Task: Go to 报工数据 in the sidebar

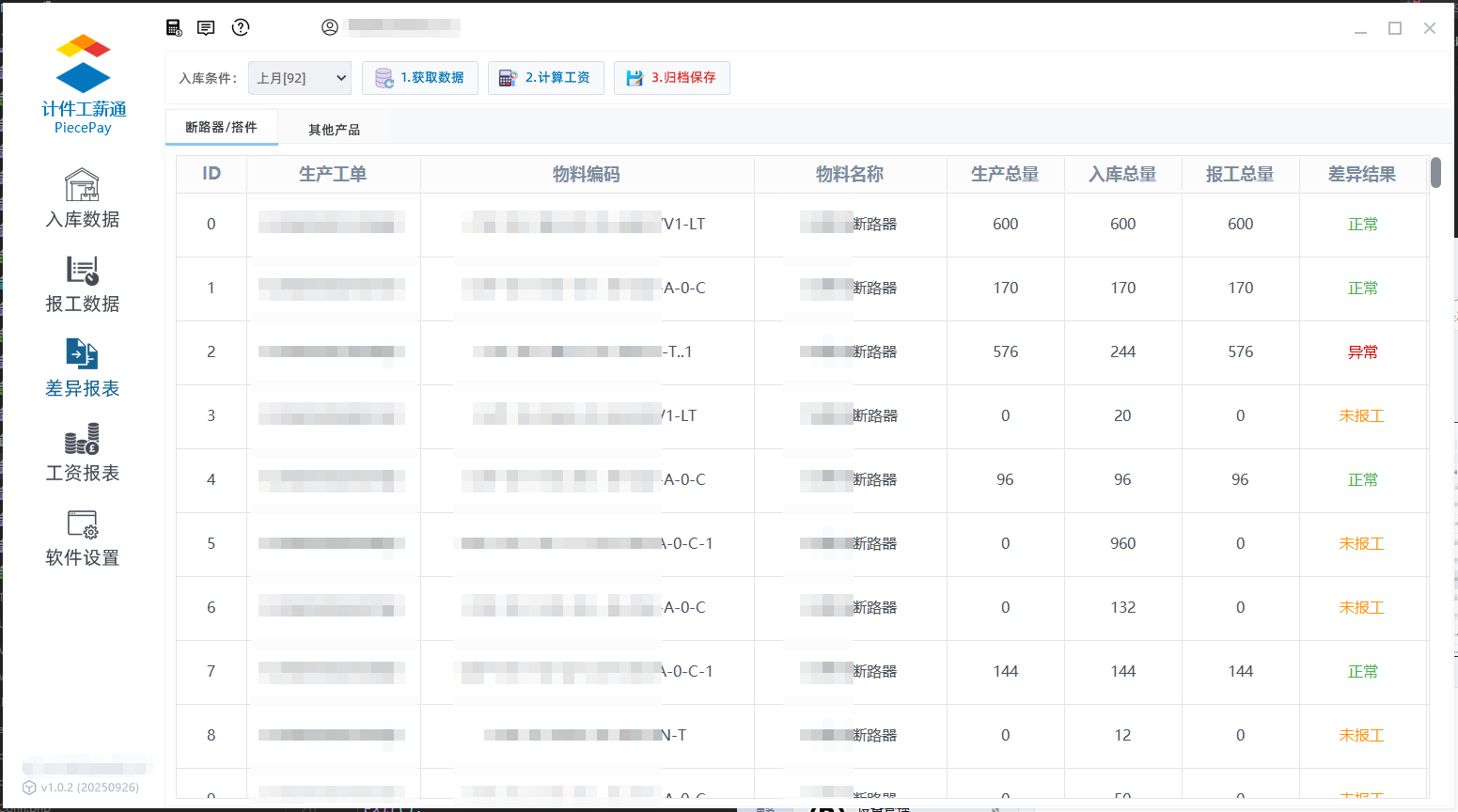Action: coord(83,284)
